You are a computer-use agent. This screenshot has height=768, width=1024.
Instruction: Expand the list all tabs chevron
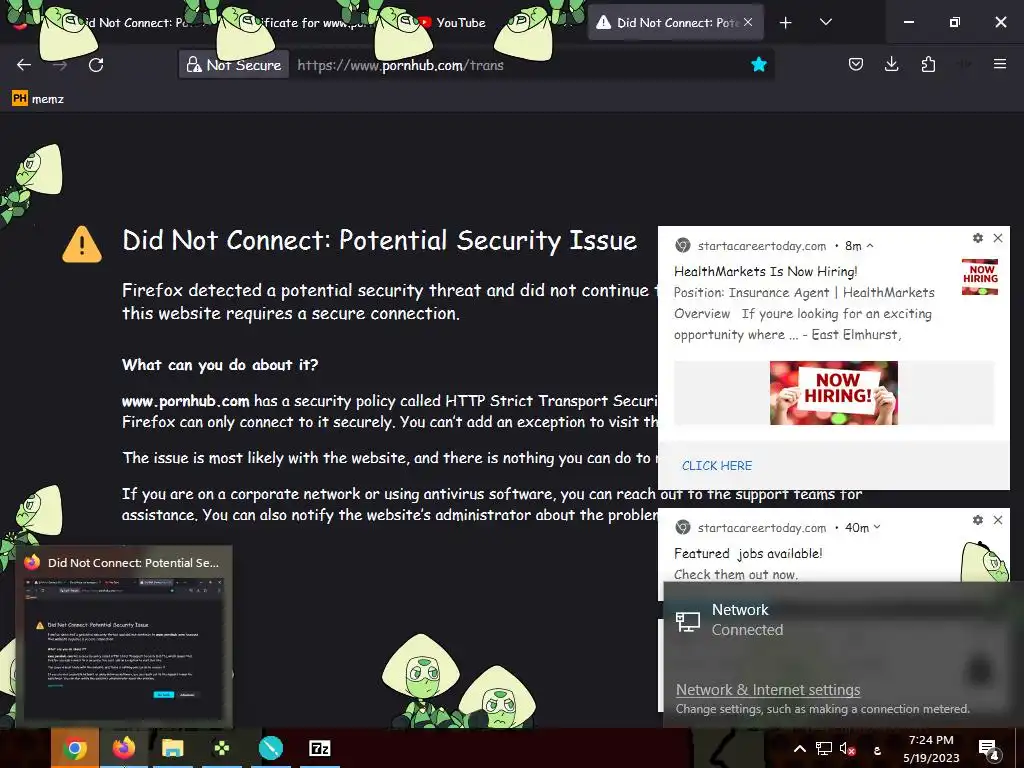tap(825, 22)
